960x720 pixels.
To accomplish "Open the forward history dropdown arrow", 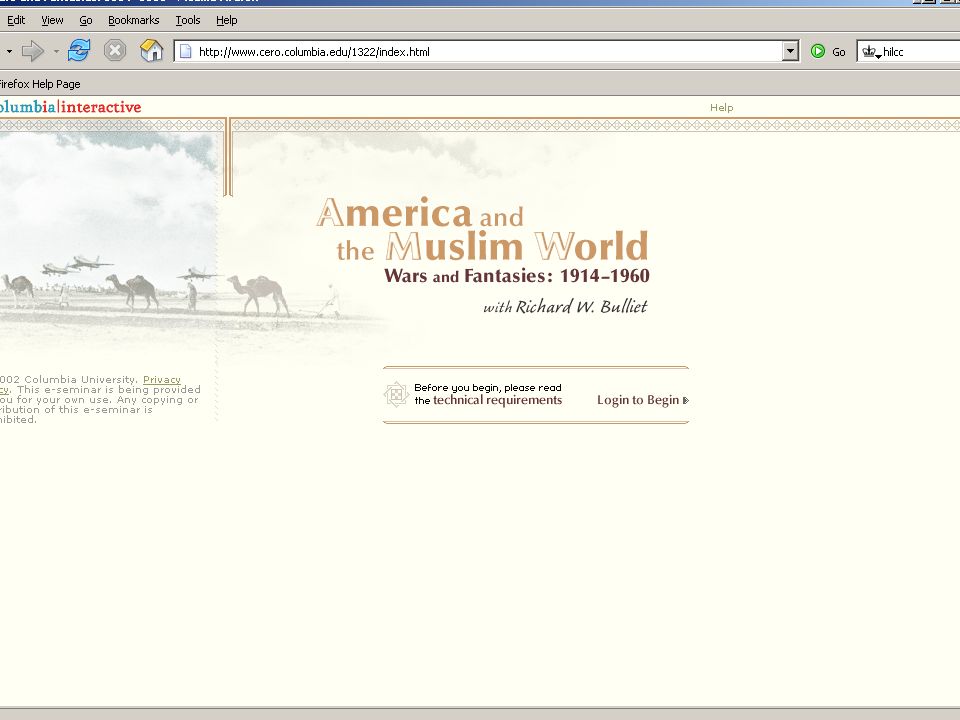I will [x=56, y=51].
